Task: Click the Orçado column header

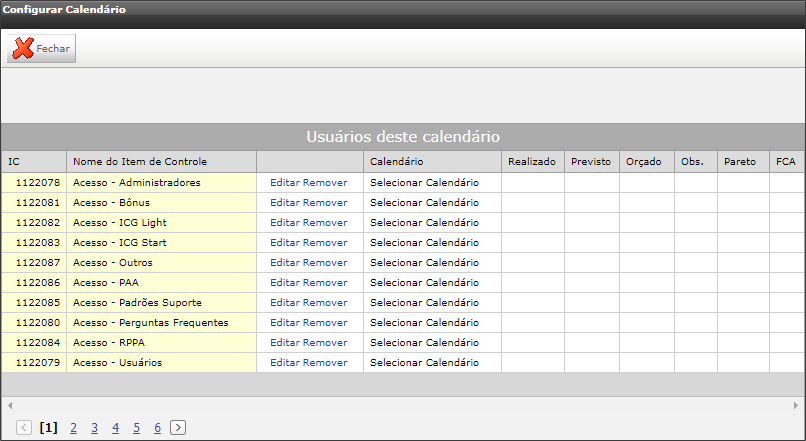Action: click(x=647, y=161)
